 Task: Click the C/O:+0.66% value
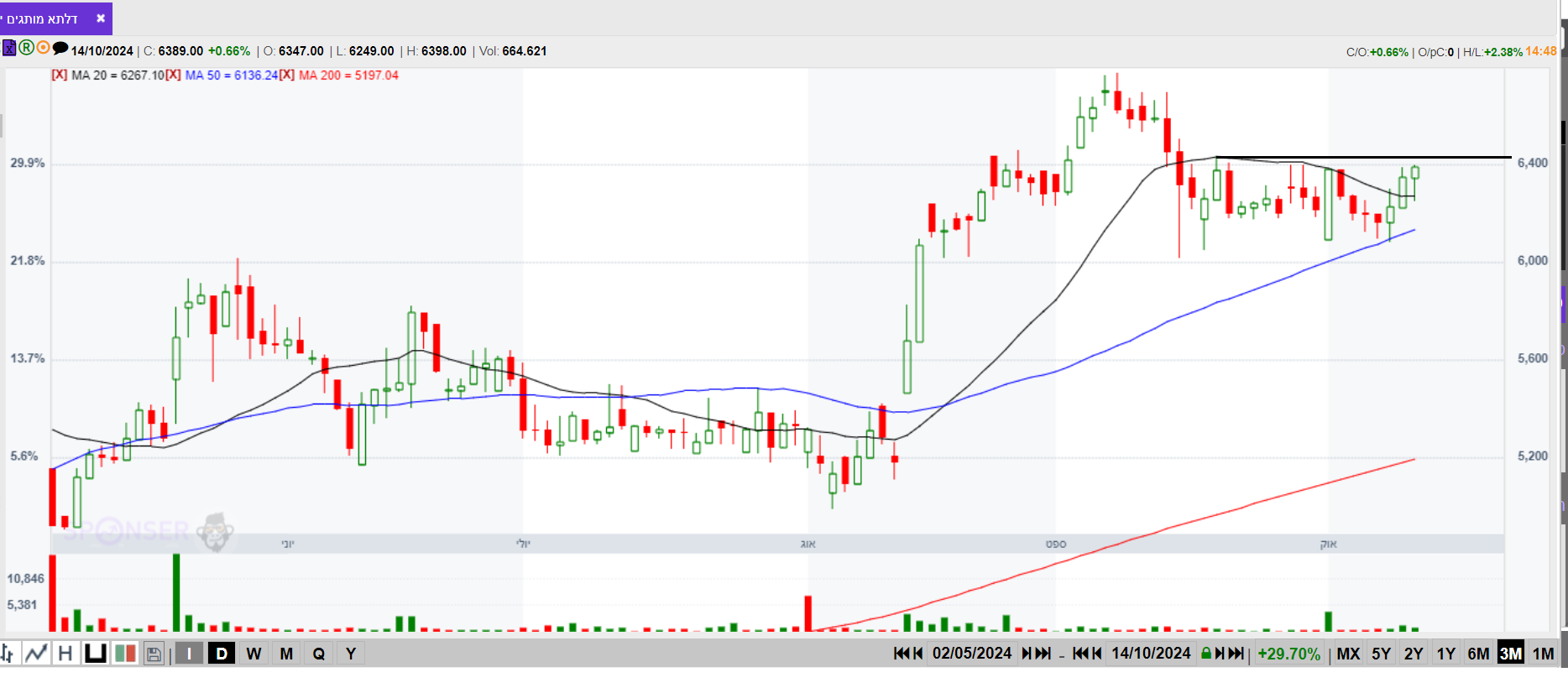[x=1377, y=52]
